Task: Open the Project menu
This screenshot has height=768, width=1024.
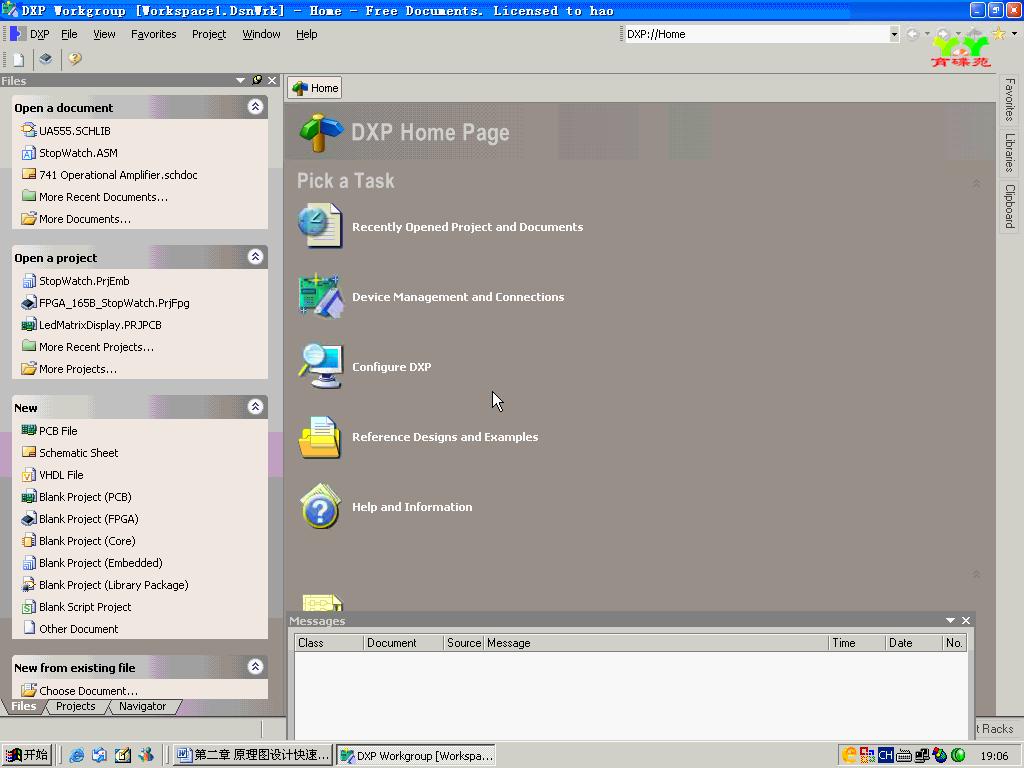Action: [209, 34]
